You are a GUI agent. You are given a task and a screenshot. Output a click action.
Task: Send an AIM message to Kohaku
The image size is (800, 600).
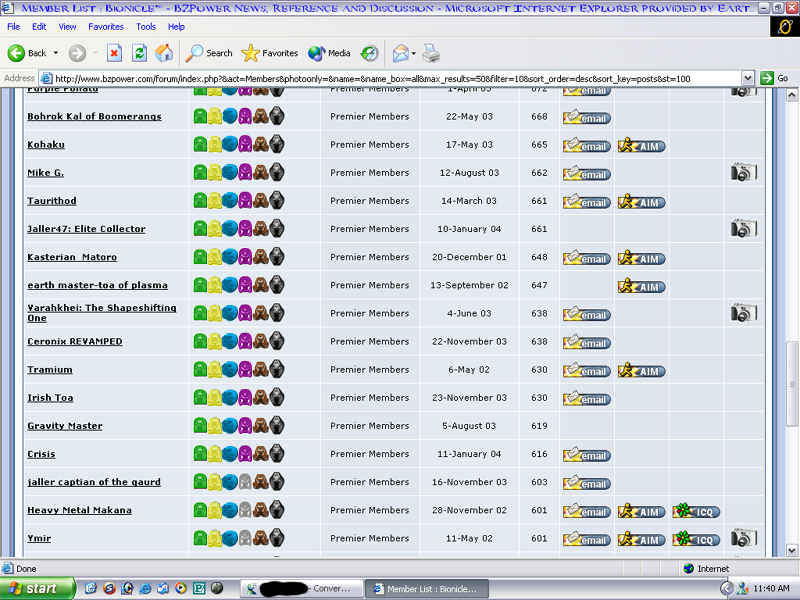[x=641, y=145]
